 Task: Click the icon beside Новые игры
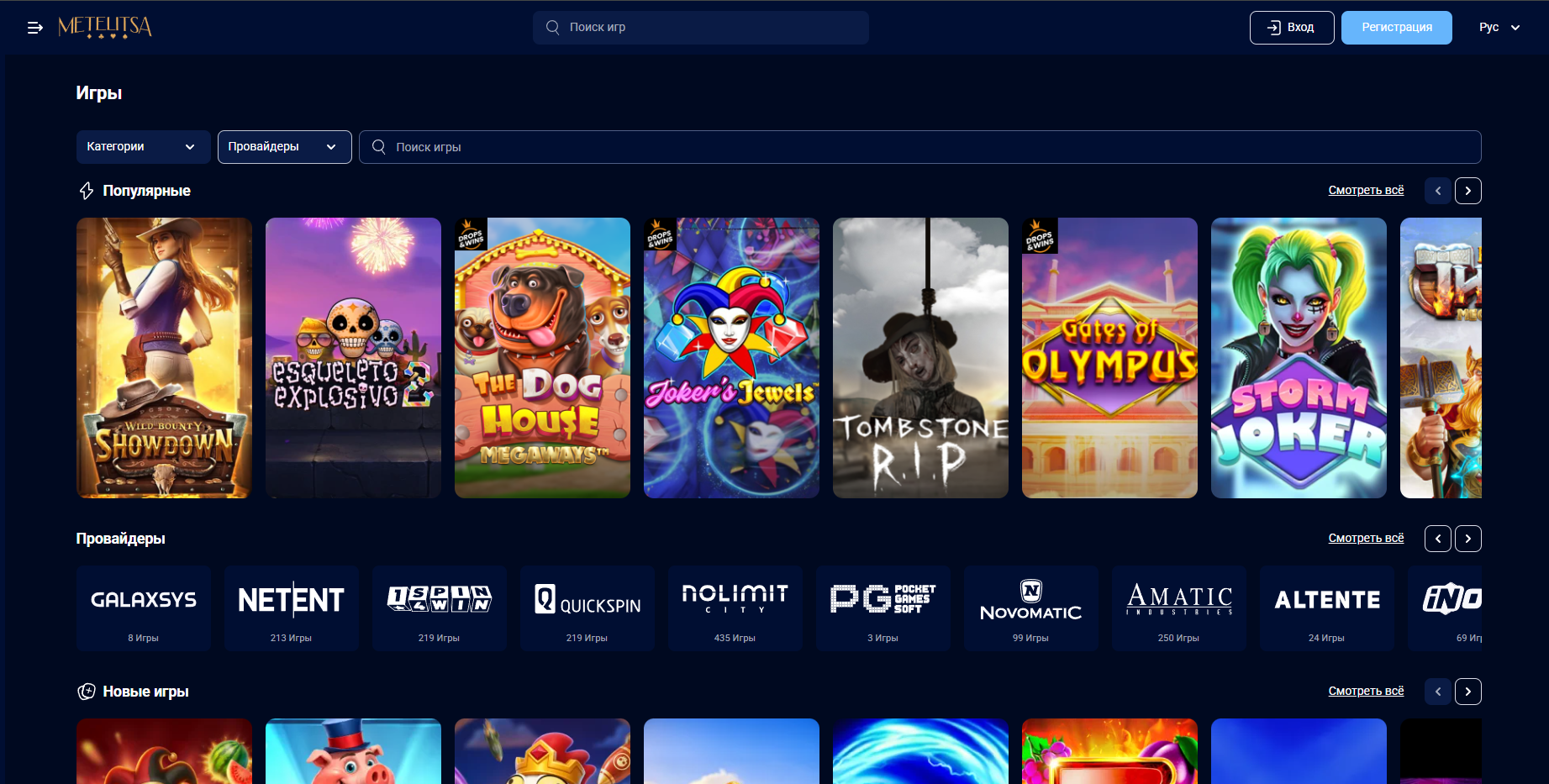point(86,692)
